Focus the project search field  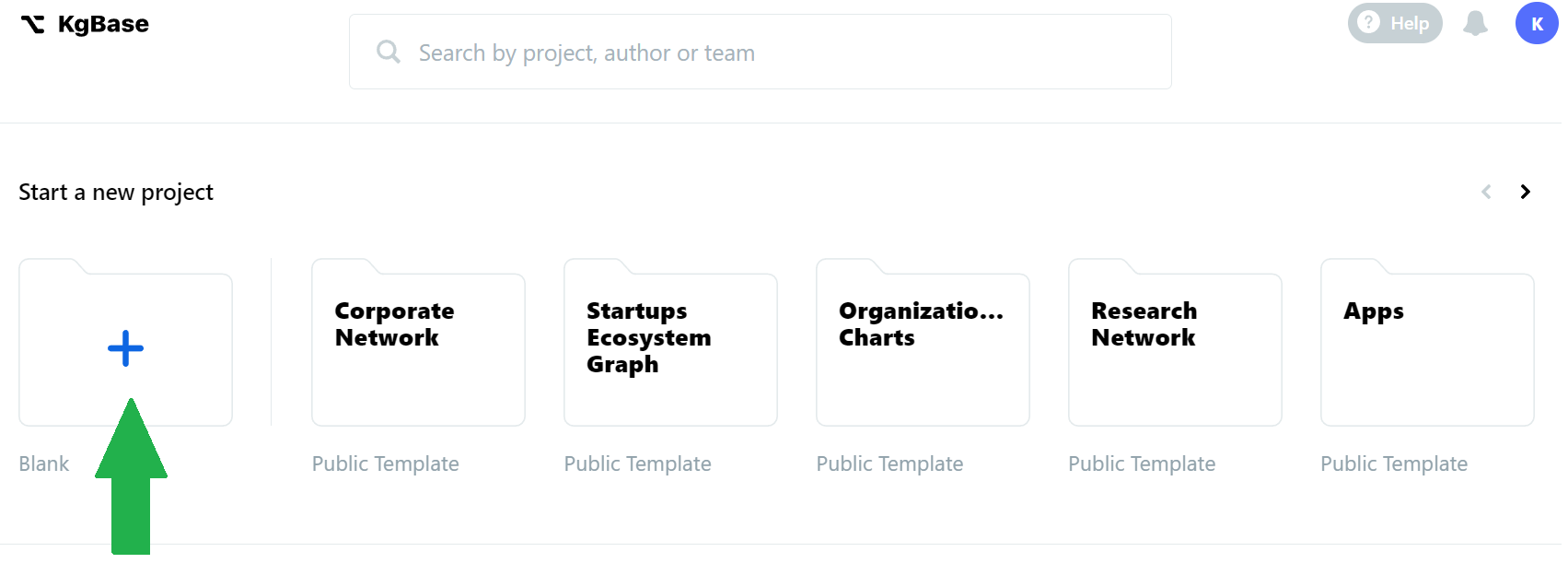(760, 53)
